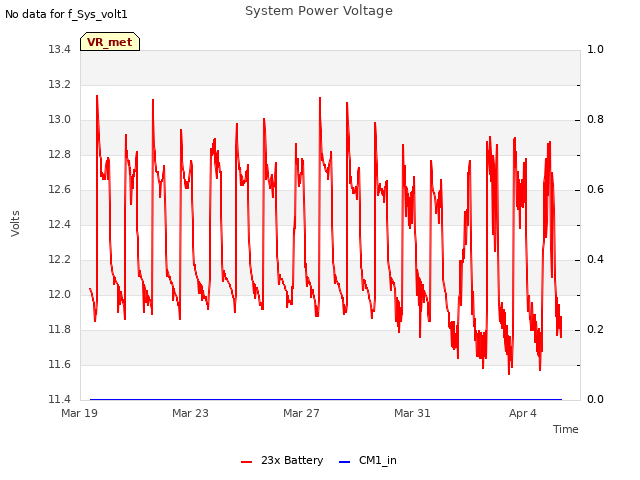Toggle the 23x Battery legend entry
The width and height of the screenshot is (640, 480).
(282, 460)
